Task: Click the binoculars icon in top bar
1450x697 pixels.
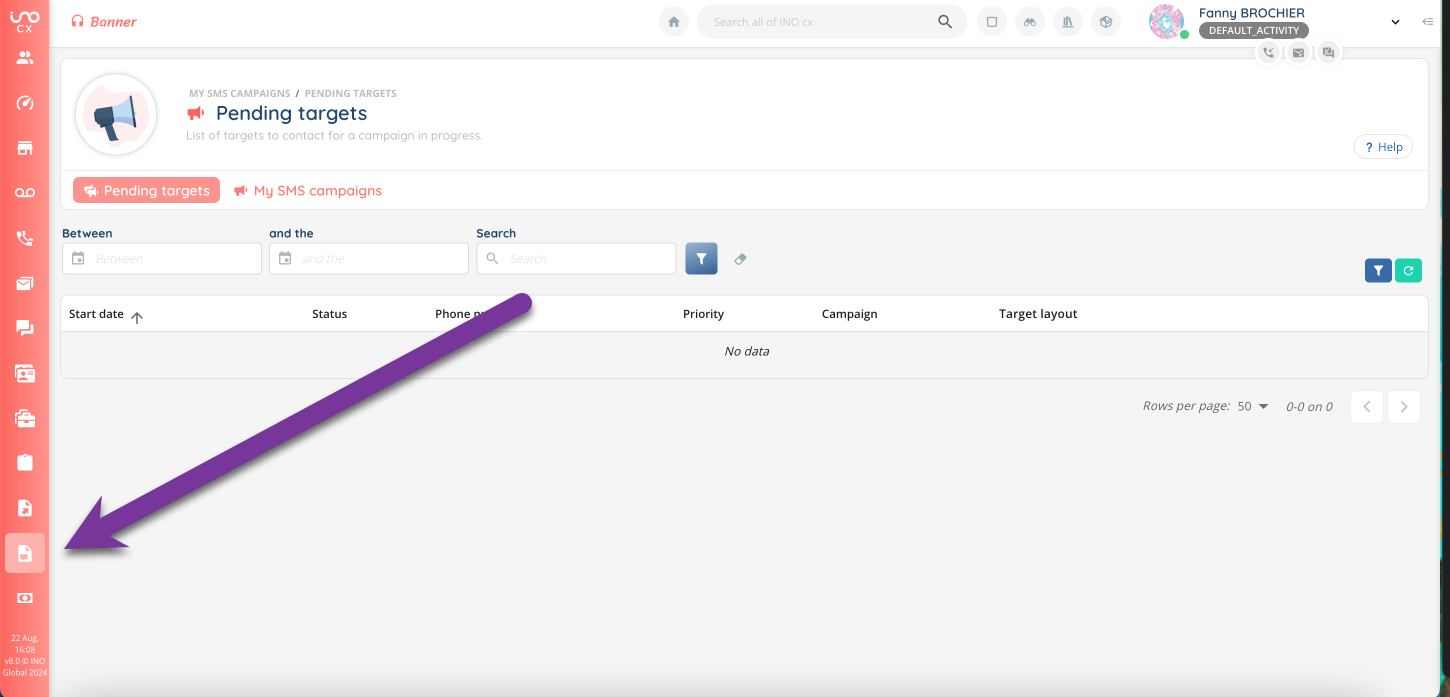Action: point(1029,22)
